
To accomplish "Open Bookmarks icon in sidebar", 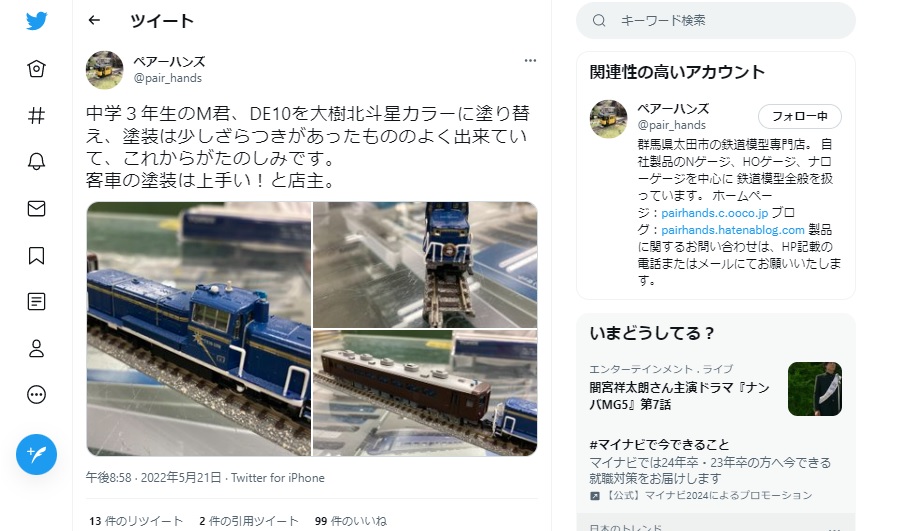I will click(36, 255).
